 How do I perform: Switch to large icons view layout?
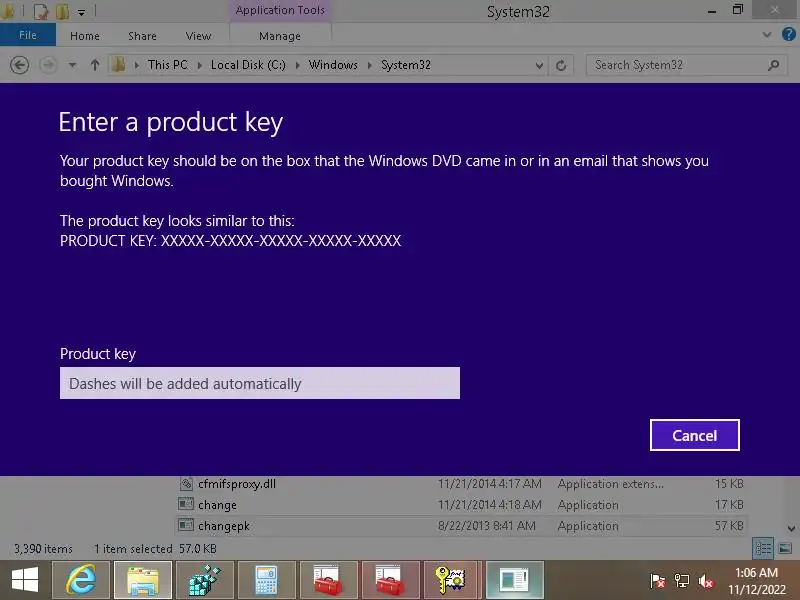click(785, 549)
